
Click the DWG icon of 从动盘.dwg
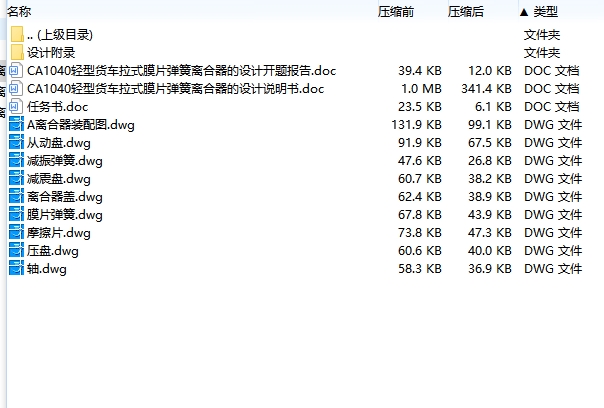(17, 142)
